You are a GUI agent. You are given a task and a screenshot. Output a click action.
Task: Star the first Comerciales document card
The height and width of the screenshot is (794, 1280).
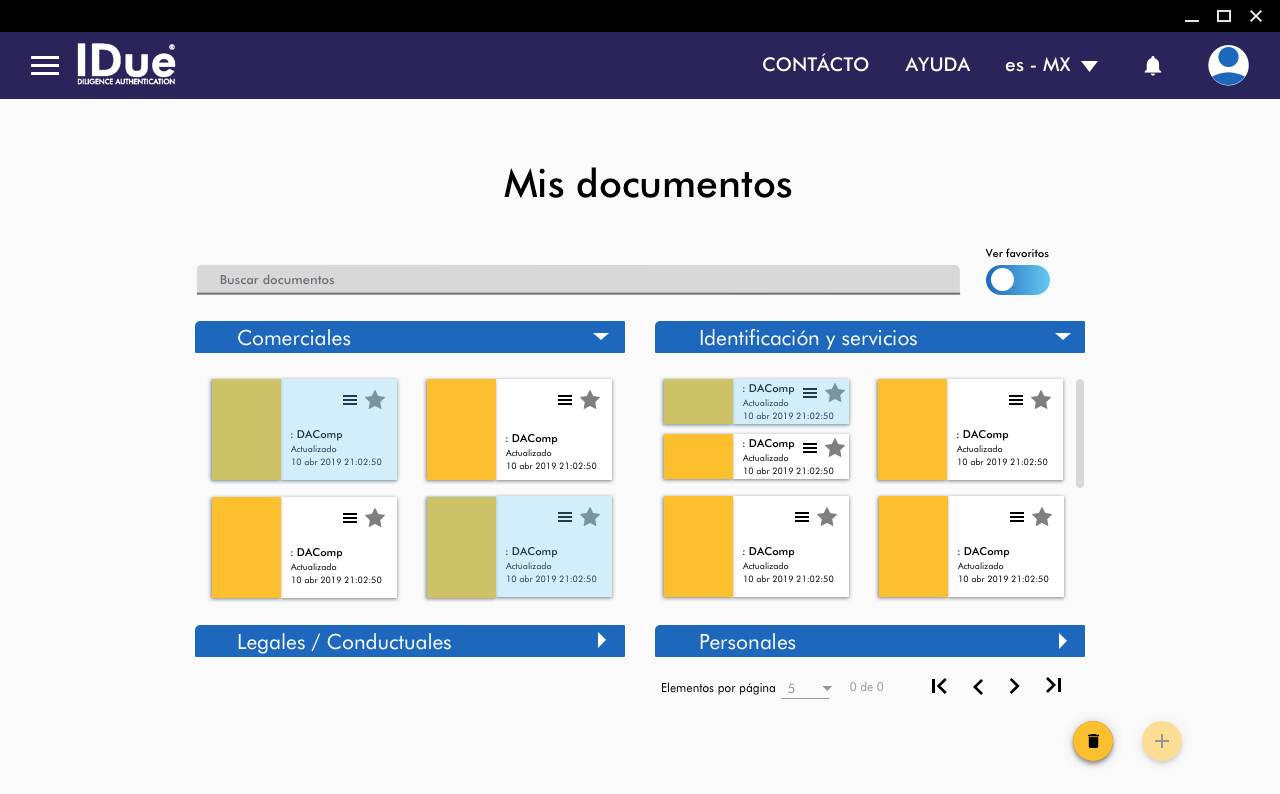375,400
